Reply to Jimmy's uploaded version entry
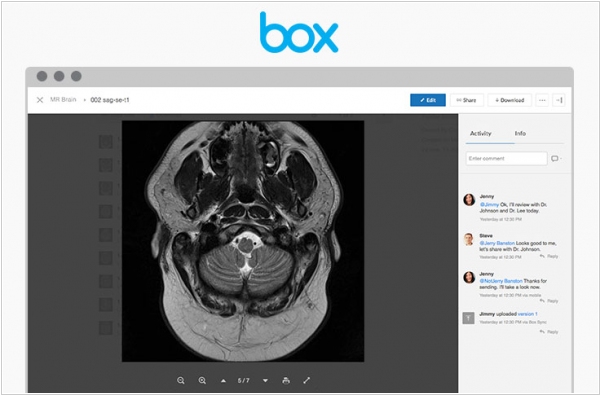Viewport: 600px width, 395px height. tap(549, 332)
